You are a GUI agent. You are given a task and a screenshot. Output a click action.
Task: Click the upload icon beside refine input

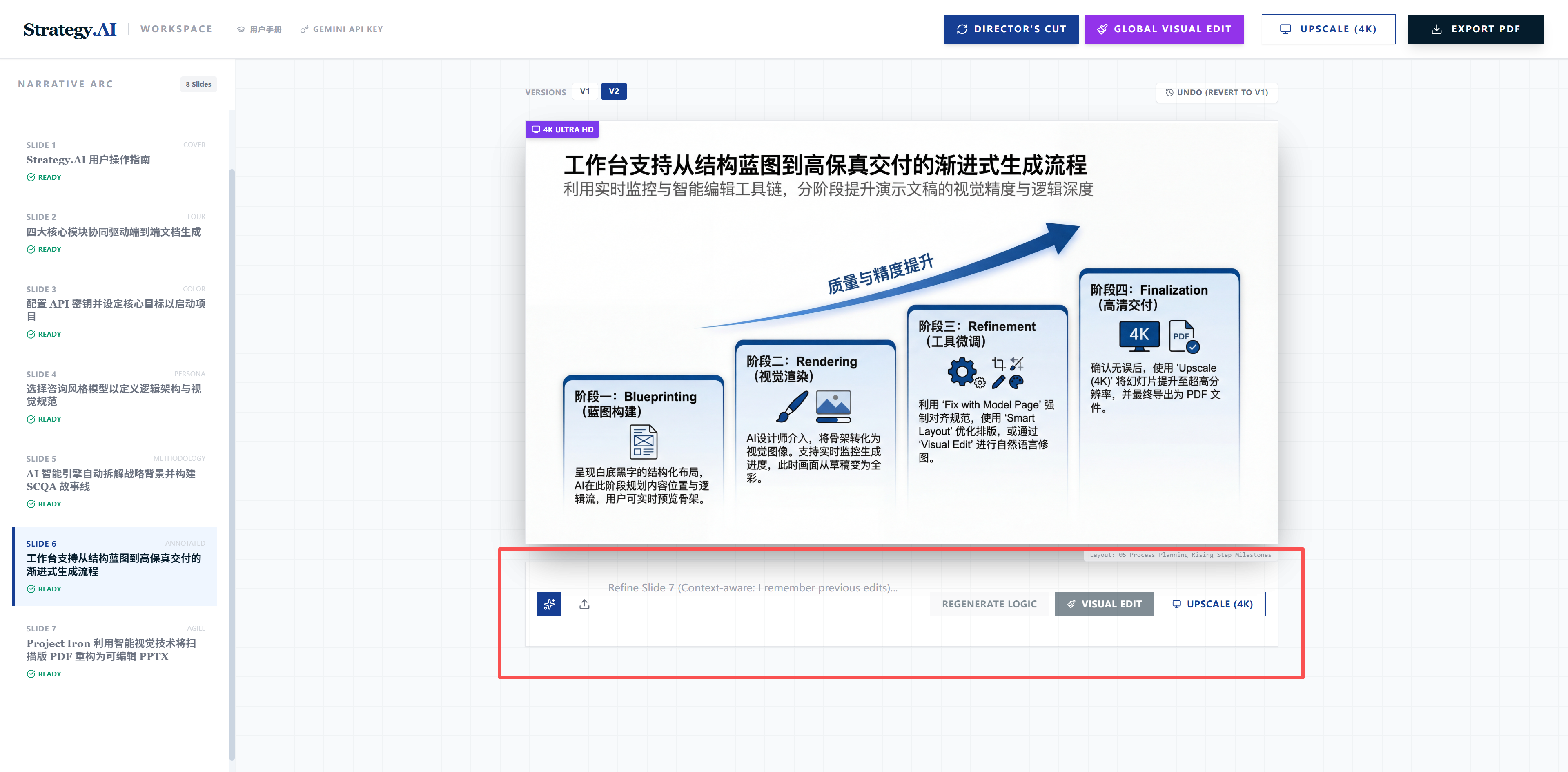pos(584,604)
